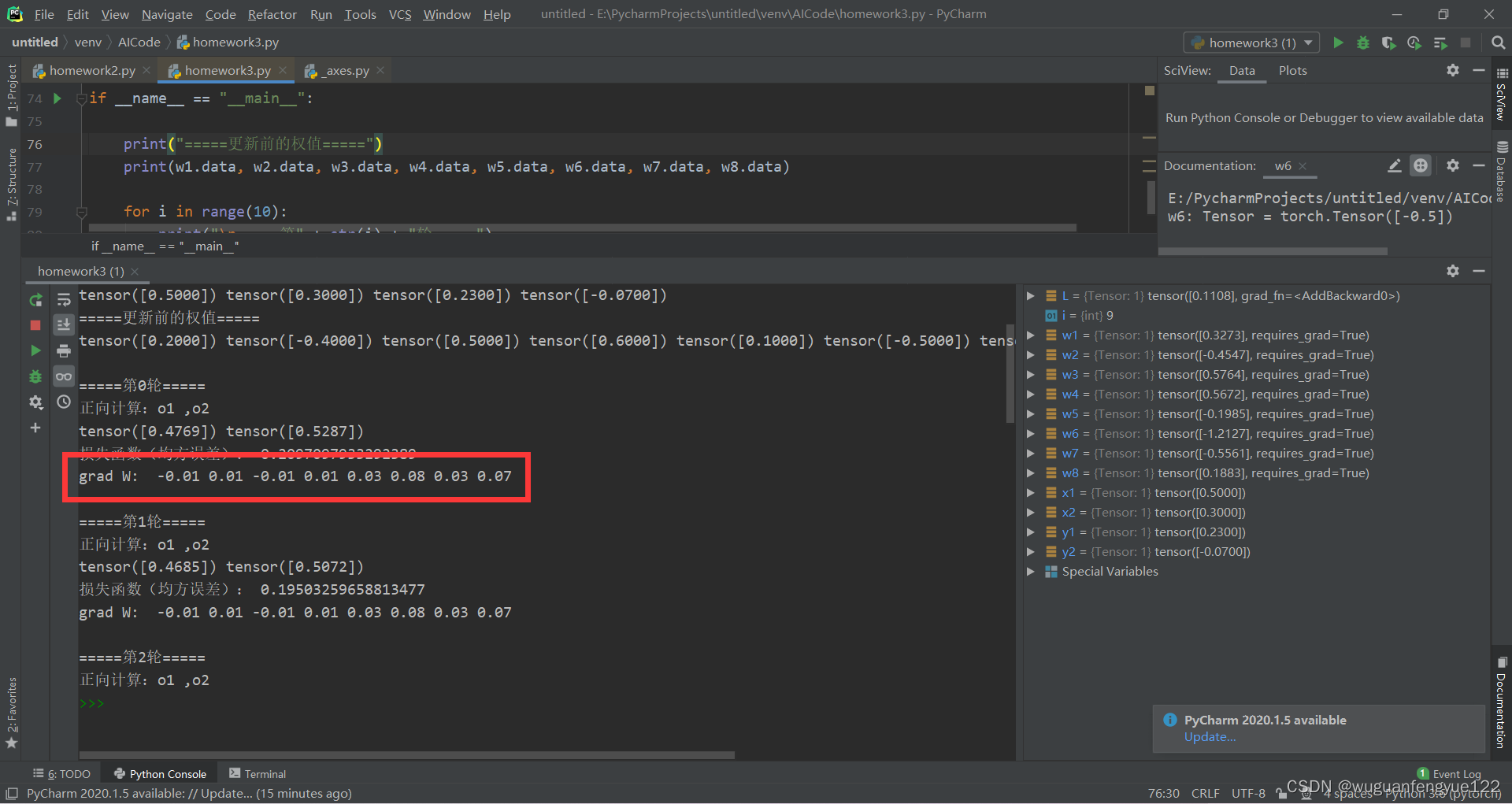The height and width of the screenshot is (804, 1512).
Task: Hide the SciView panel
Action: pos(1479,70)
